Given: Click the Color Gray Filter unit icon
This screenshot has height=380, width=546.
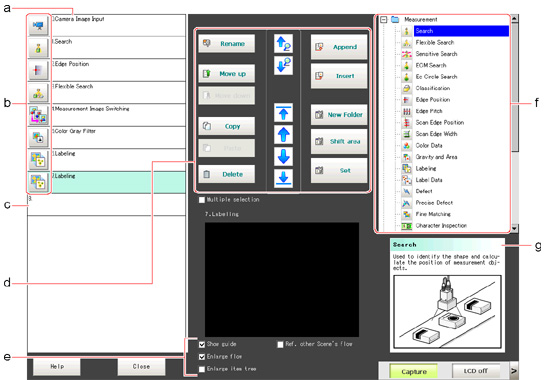Looking at the screenshot, I should 38,138.
